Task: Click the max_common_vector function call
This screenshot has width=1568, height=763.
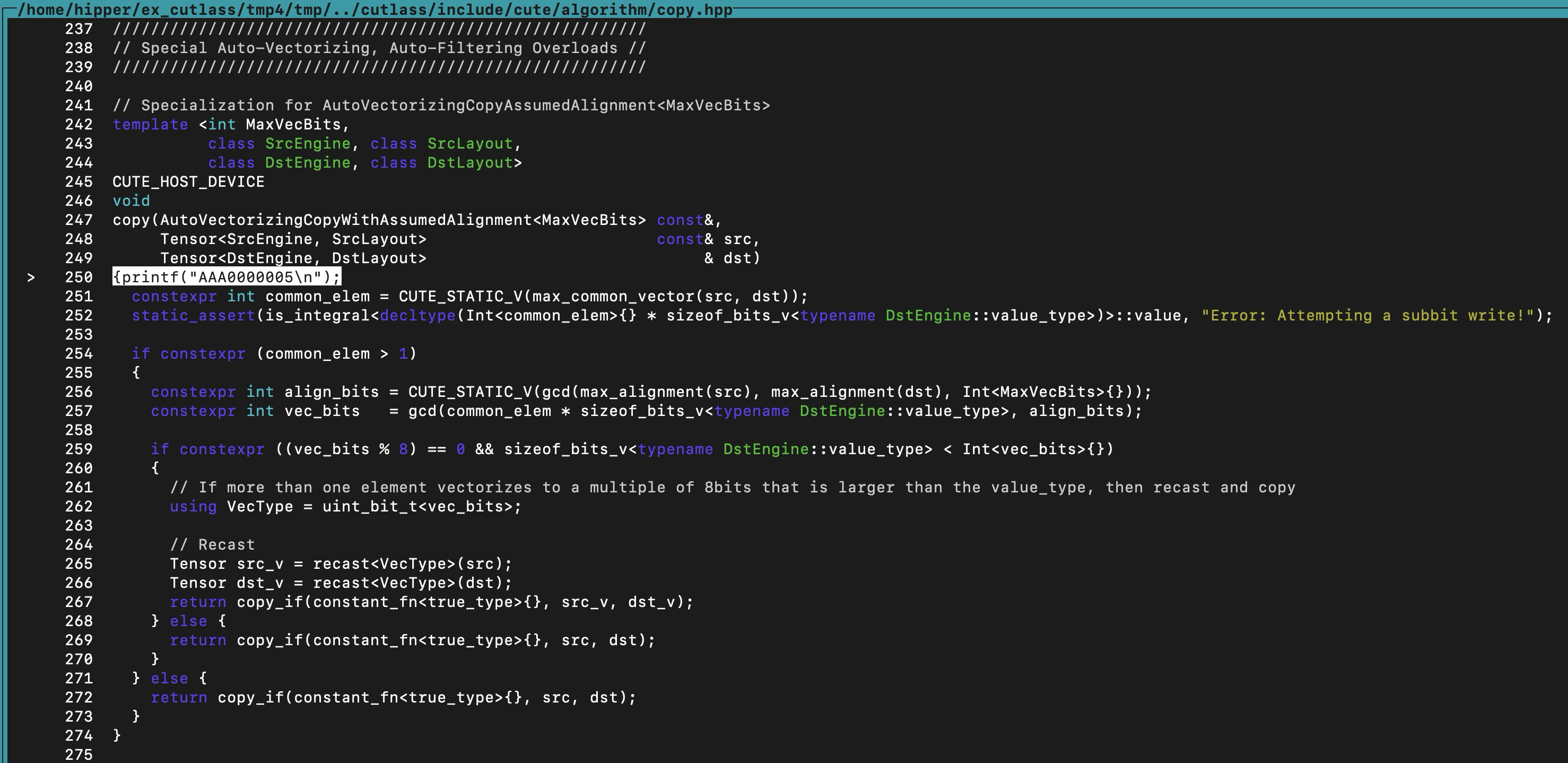Action: (613, 297)
